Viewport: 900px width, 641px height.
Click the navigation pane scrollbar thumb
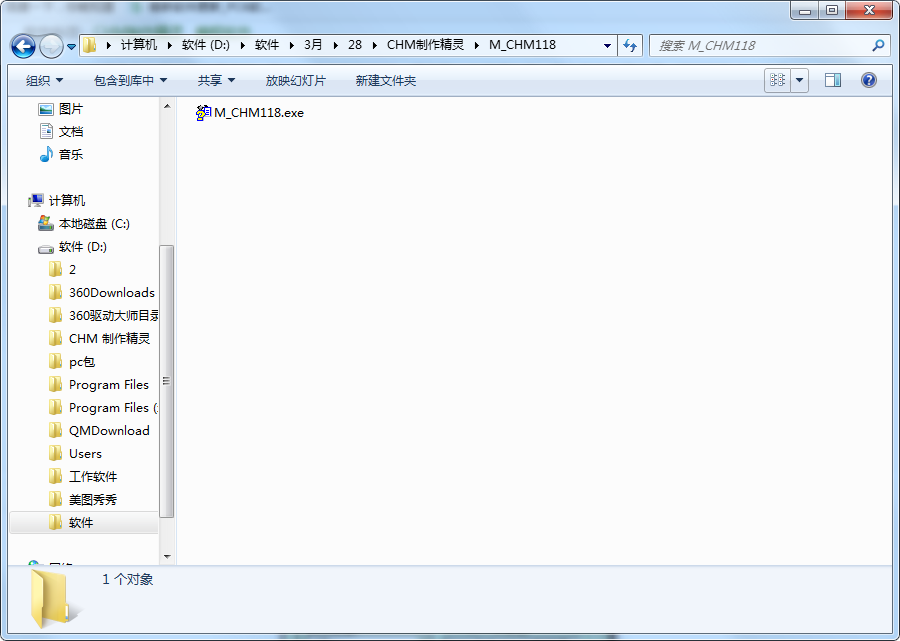(166, 381)
